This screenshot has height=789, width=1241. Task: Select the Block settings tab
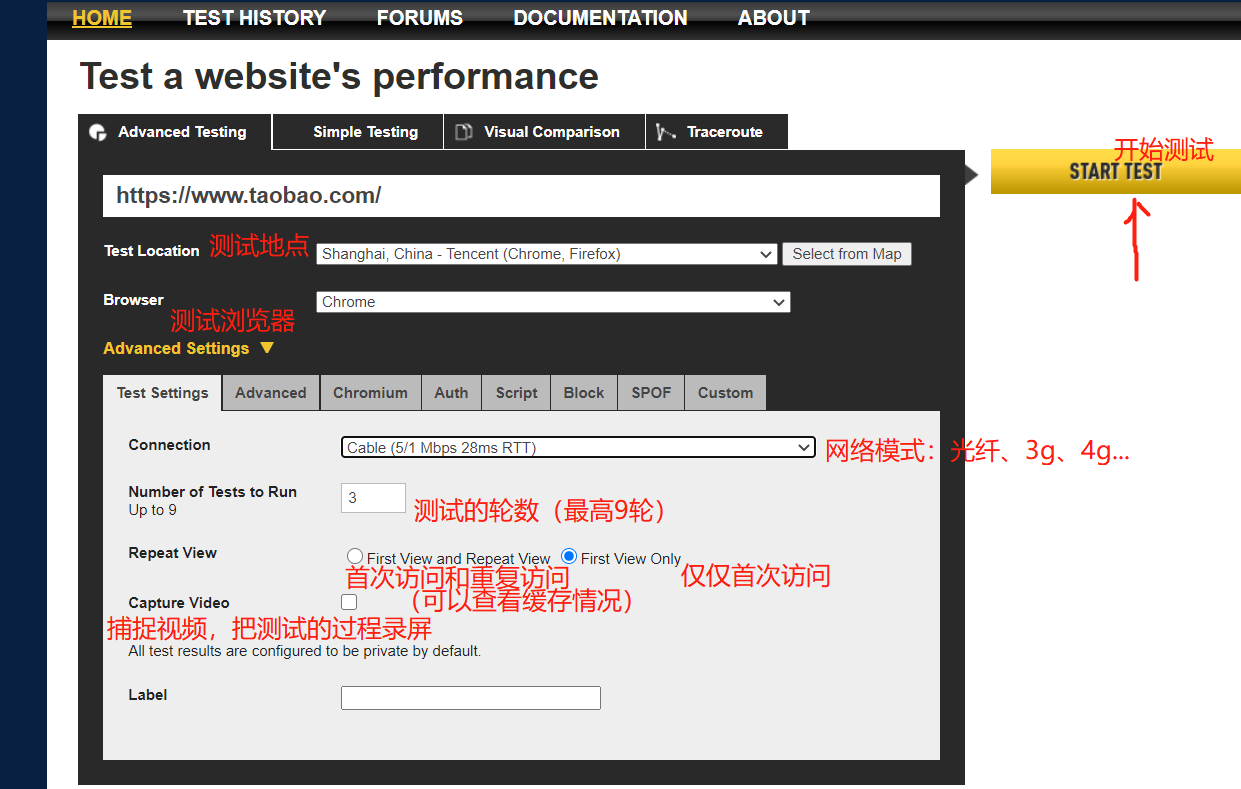pyautogui.click(x=584, y=393)
